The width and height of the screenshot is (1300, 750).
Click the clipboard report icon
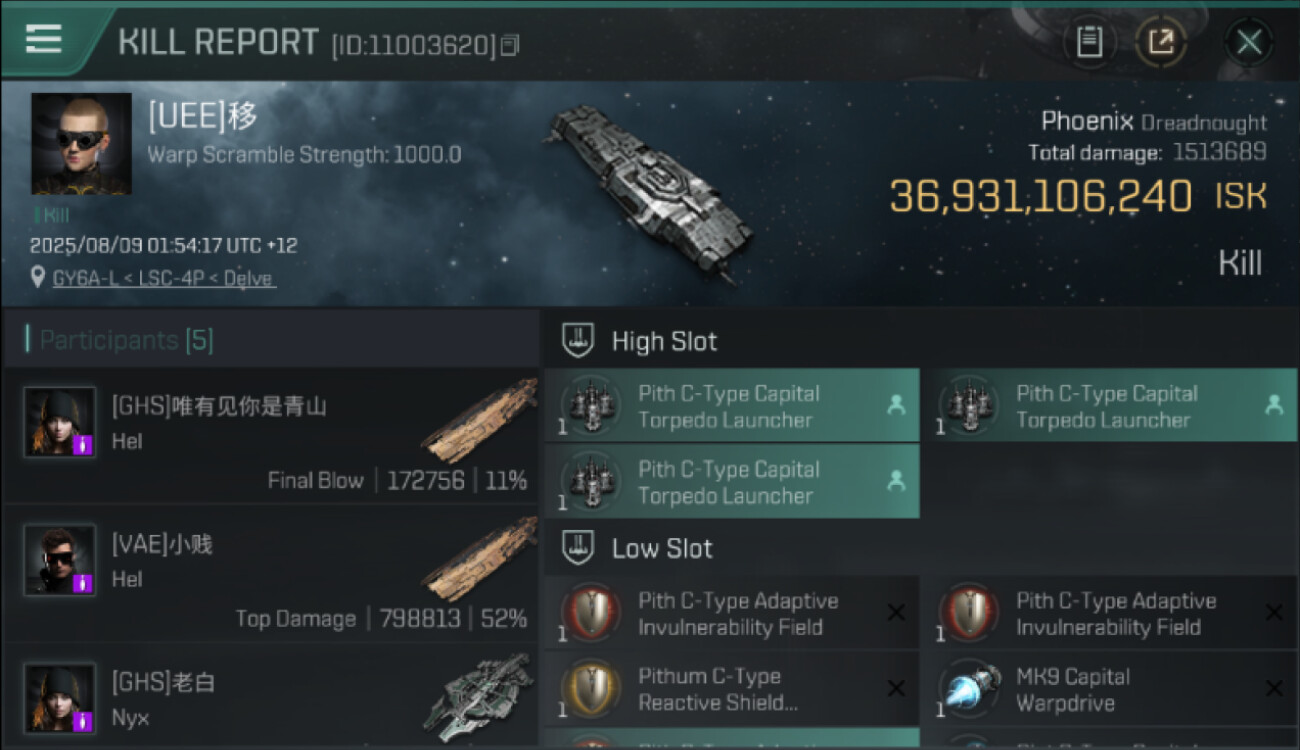pyautogui.click(x=1089, y=42)
